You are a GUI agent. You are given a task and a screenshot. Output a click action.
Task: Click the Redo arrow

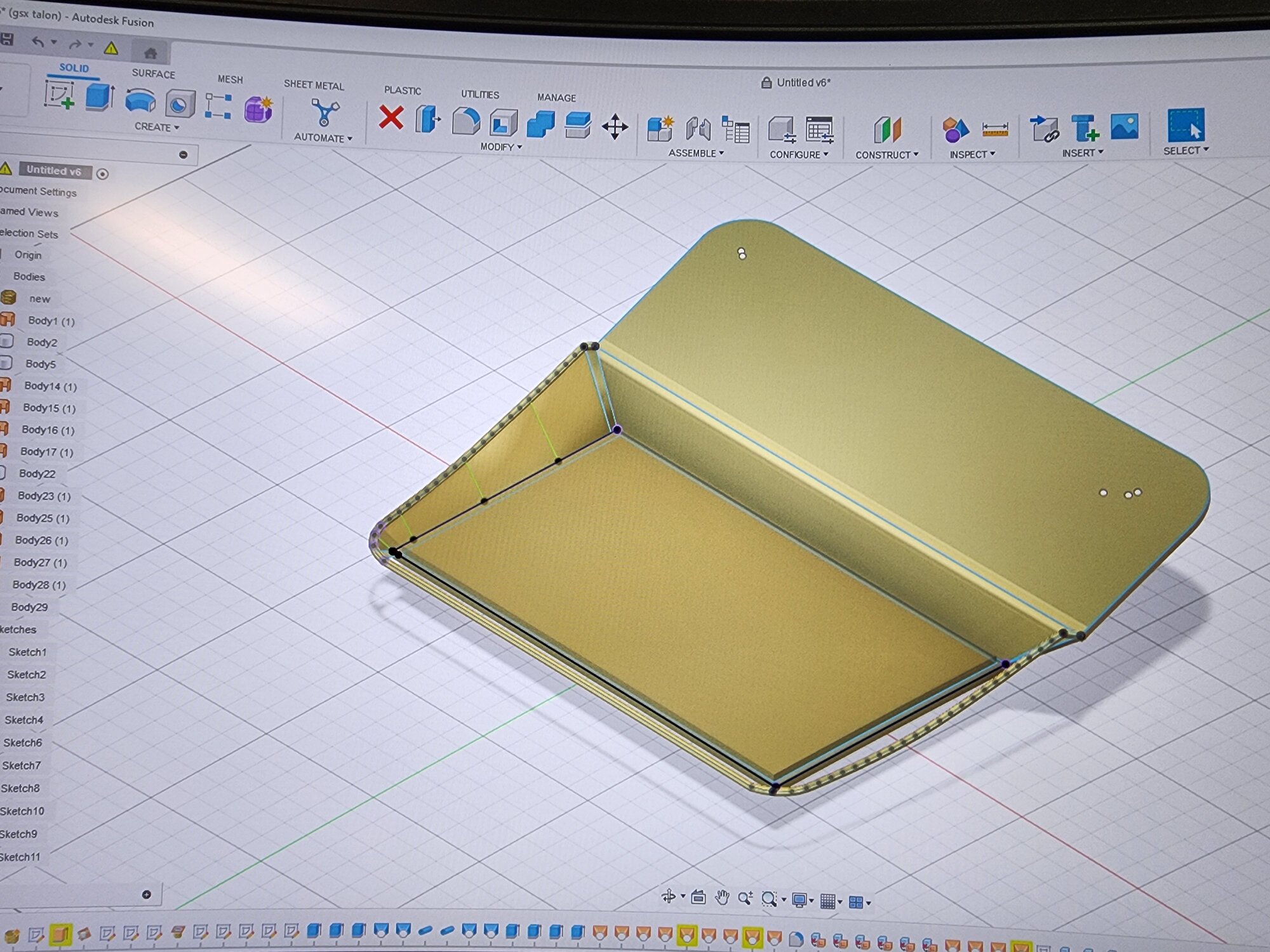(x=75, y=44)
